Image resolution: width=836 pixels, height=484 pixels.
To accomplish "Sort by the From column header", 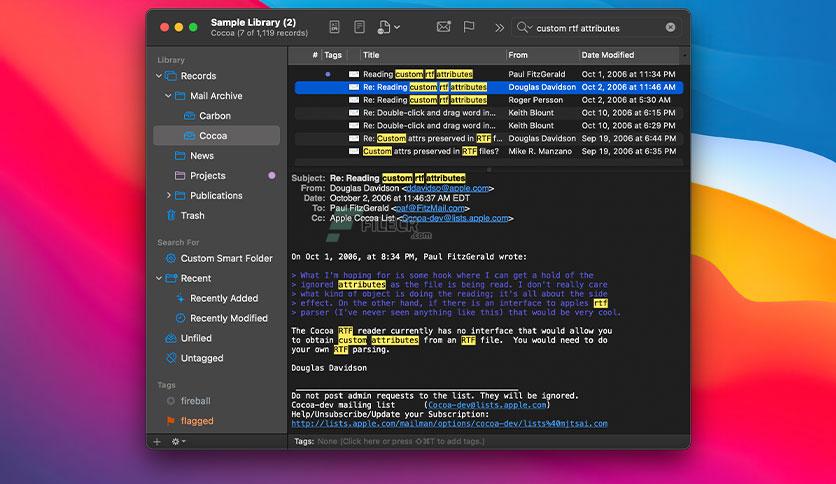I will 518,55.
